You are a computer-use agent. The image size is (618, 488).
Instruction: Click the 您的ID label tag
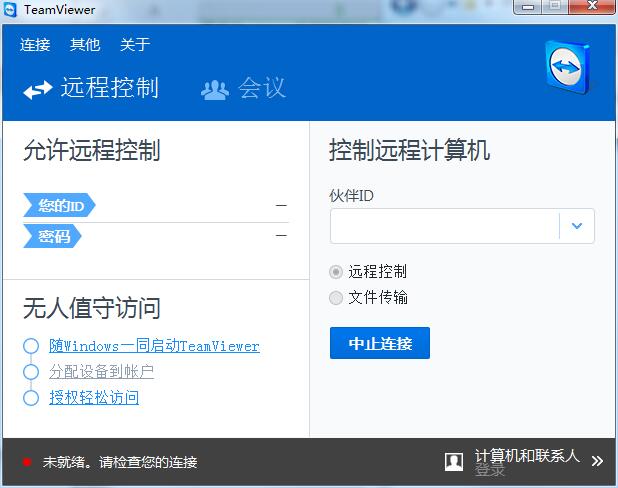point(60,205)
